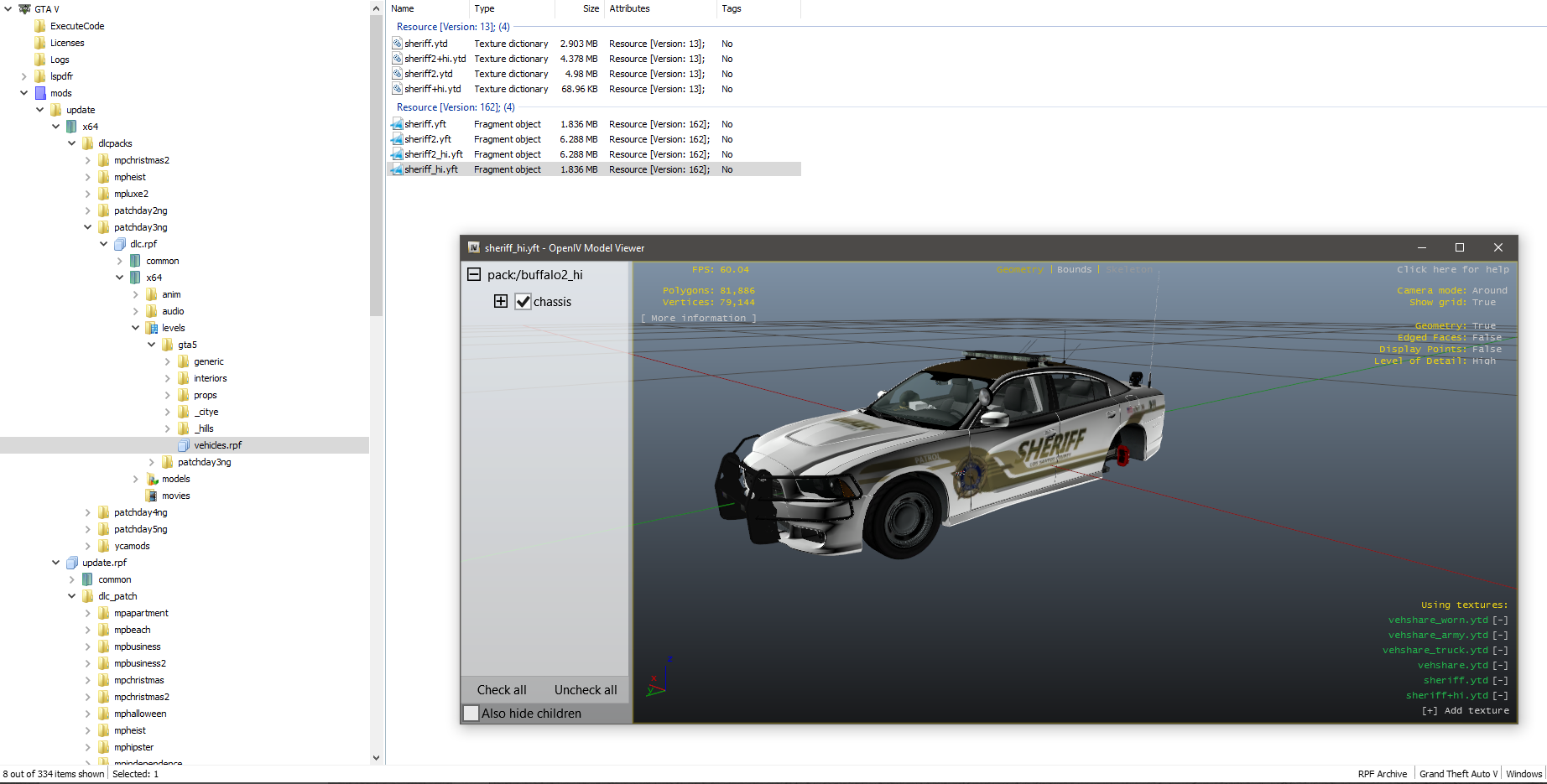Click the sheriff+hi.ytd file icon
Image resolution: width=1547 pixels, height=784 pixels.
[x=397, y=89]
